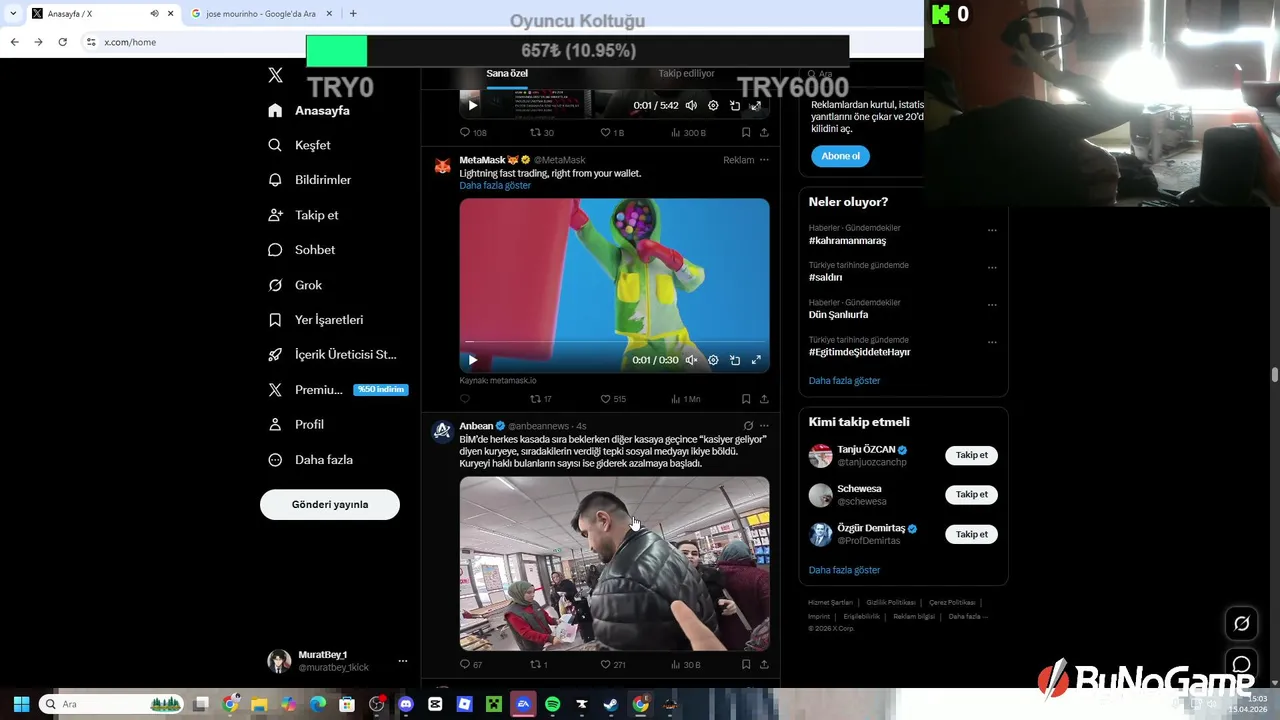Click the page vertical scrollbar thumb
This screenshot has height=720, width=1280.
click(x=1275, y=375)
